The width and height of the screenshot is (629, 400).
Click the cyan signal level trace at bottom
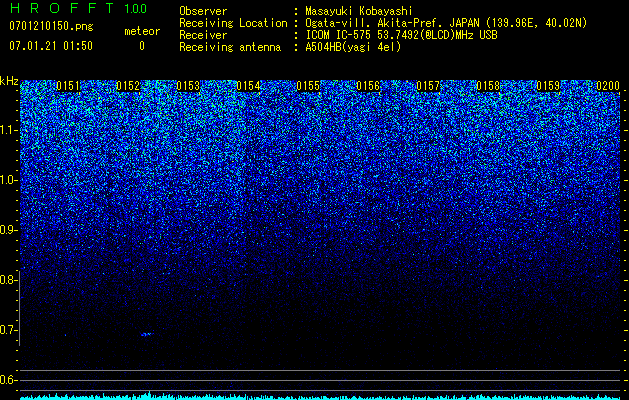[321, 396]
